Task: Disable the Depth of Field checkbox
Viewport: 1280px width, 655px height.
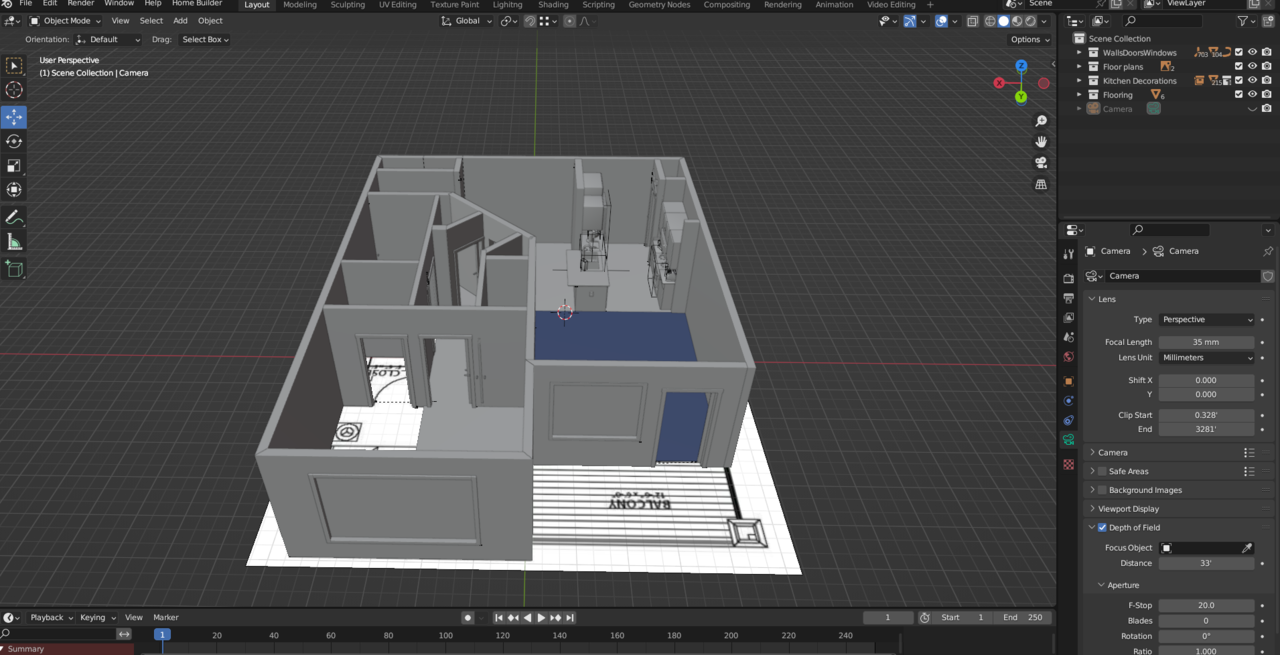Action: point(1102,528)
